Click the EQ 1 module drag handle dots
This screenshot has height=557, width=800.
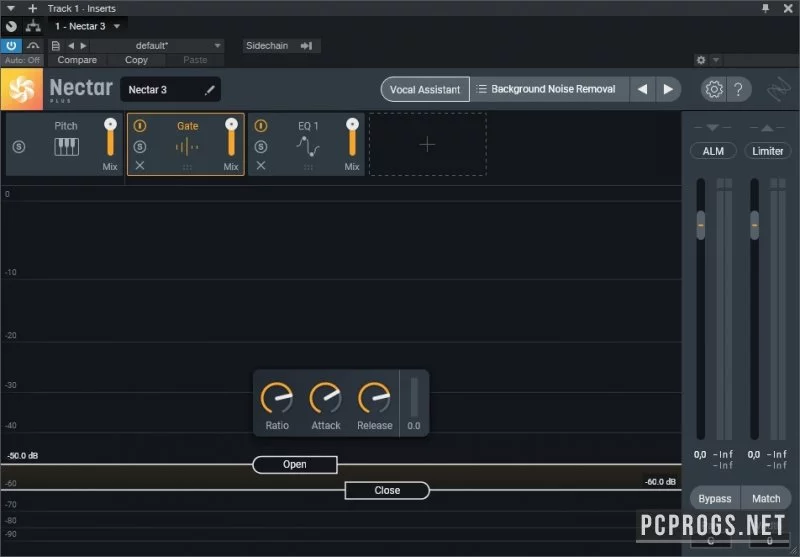pyautogui.click(x=308, y=167)
